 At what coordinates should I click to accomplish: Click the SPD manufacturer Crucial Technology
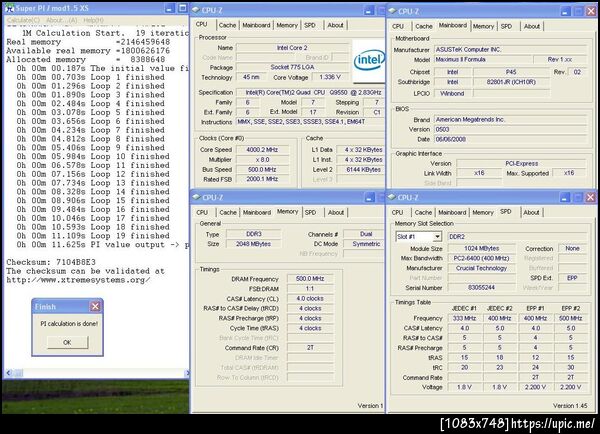pyautogui.click(x=481, y=268)
